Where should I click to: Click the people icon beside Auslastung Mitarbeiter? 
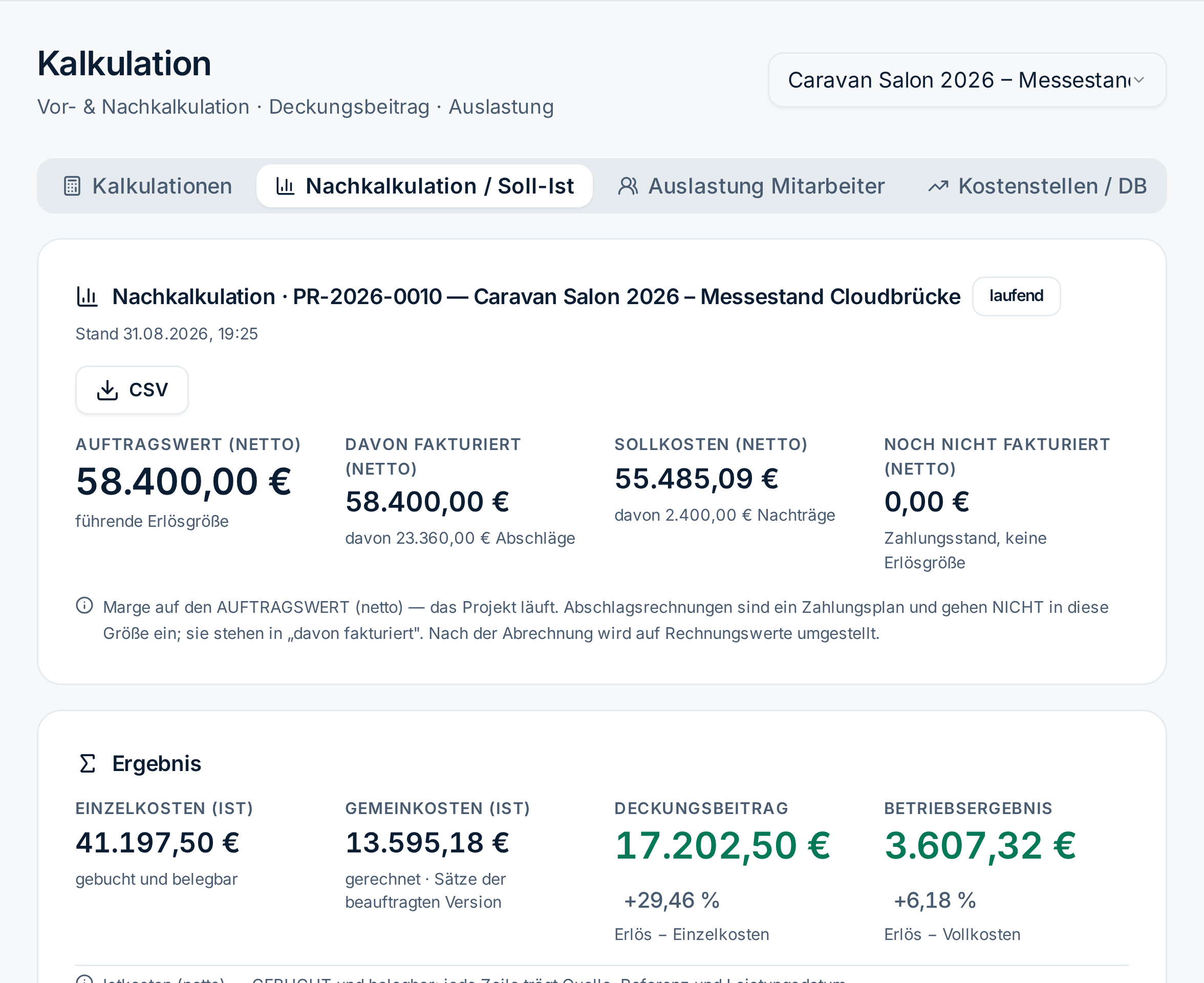pyautogui.click(x=628, y=186)
